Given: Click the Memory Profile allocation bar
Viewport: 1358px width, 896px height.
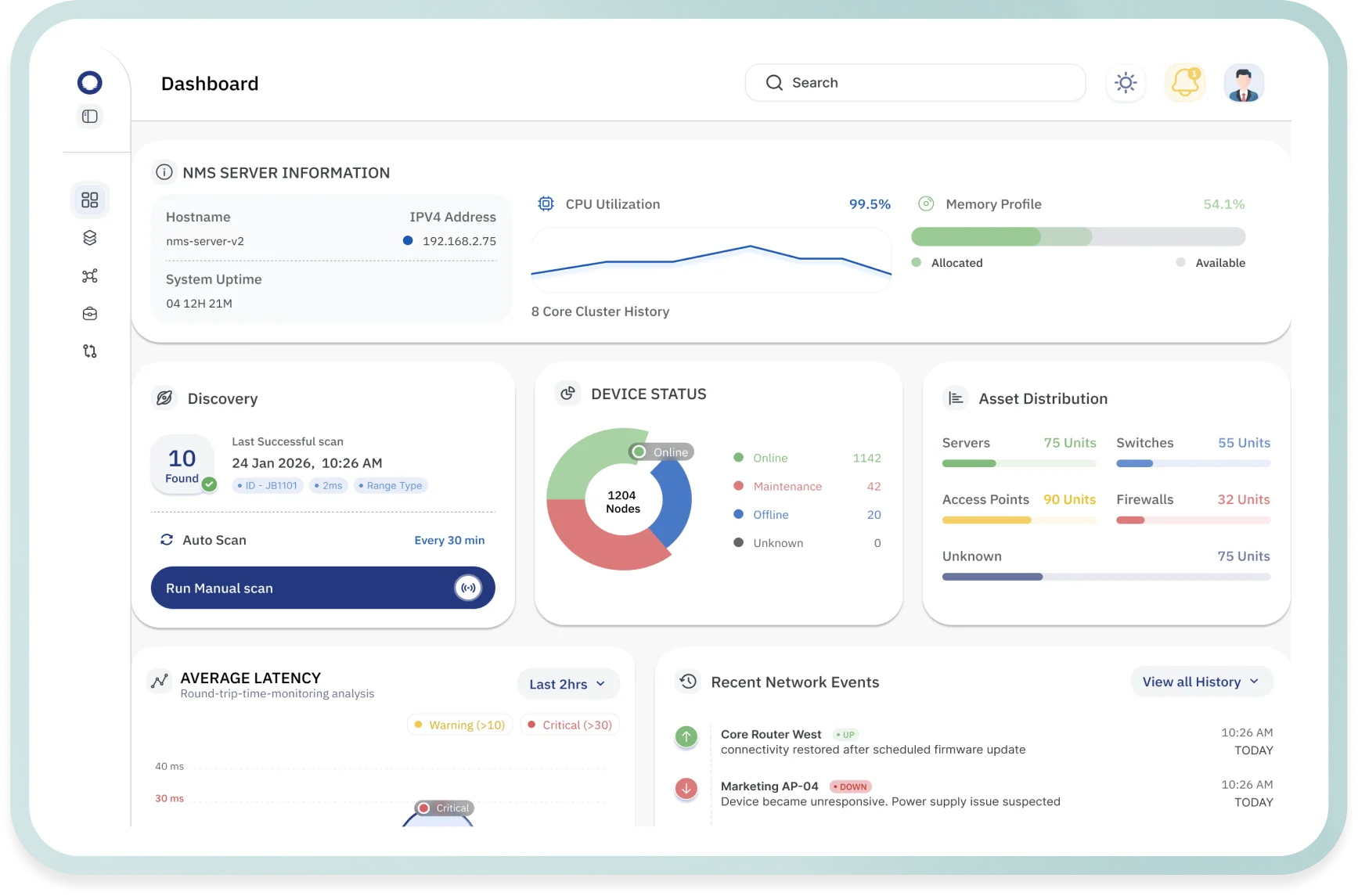Looking at the screenshot, I should [x=1078, y=236].
